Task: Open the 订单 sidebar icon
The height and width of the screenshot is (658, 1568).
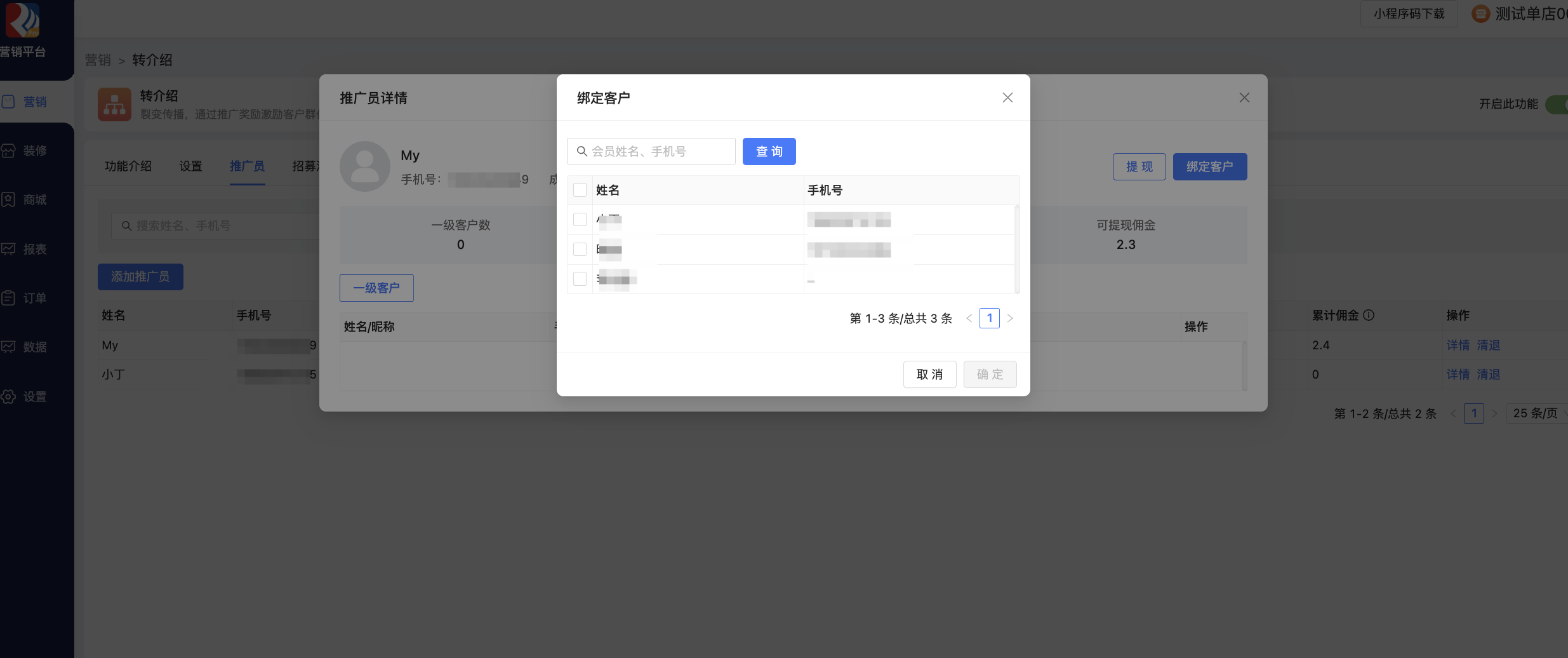Action: 8,298
